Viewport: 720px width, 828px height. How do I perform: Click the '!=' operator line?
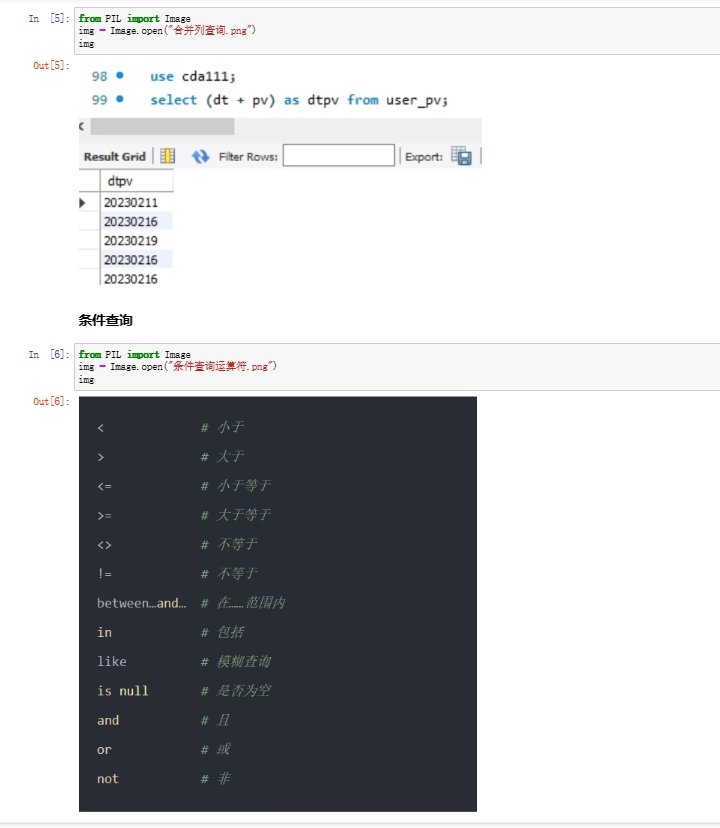tap(104, 573)
